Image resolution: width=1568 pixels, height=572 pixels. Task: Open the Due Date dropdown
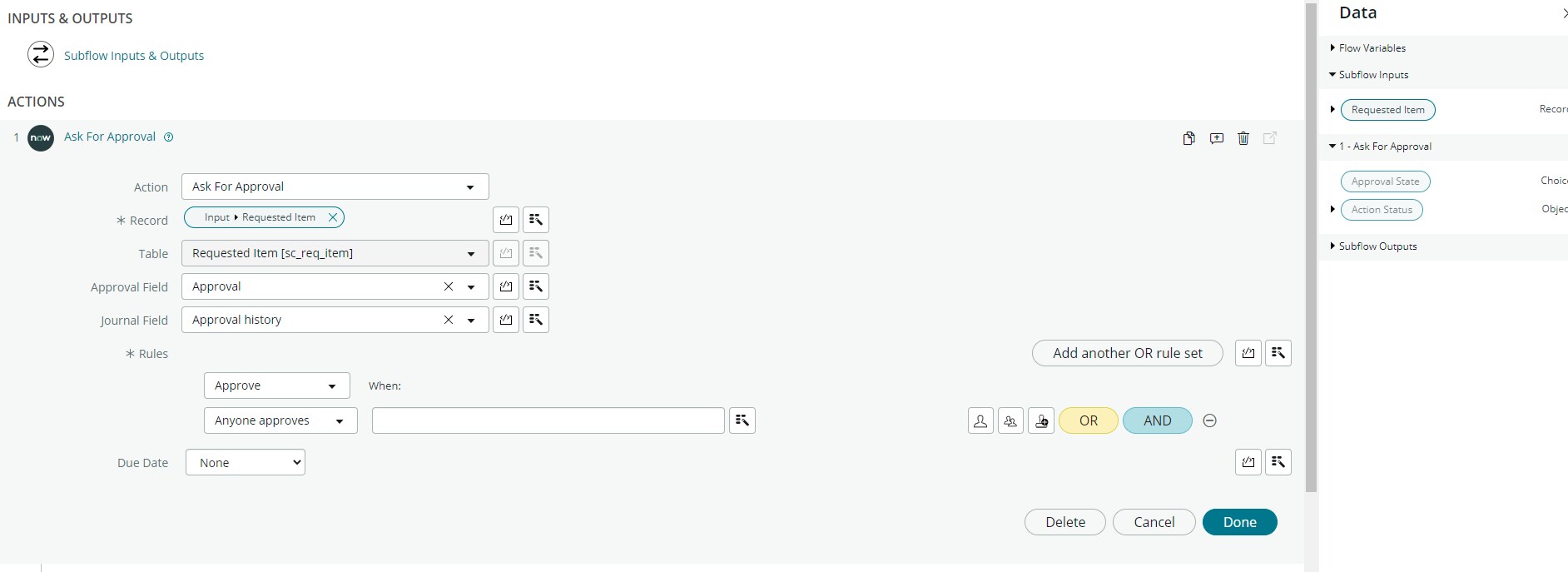coord(245,462)
